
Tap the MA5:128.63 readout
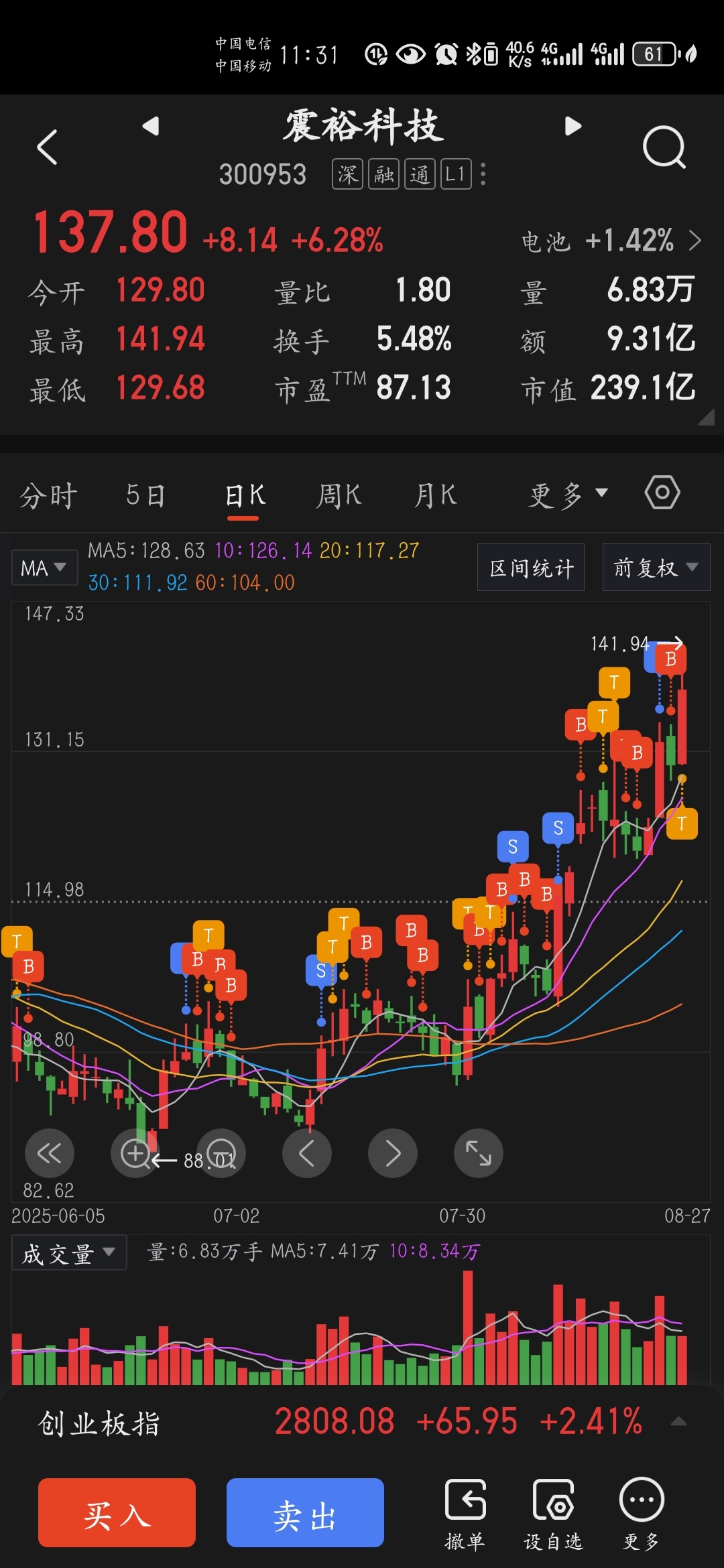(146, 551)
